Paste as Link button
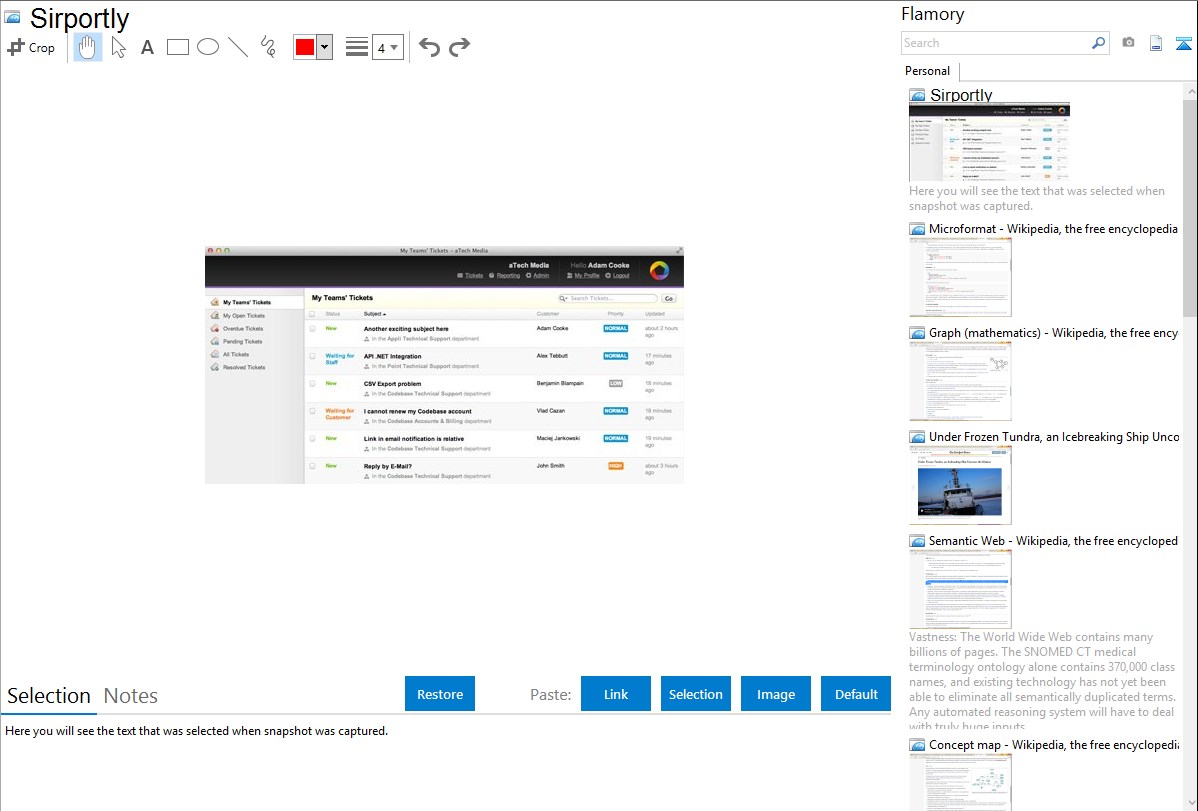Image resolution: width=1198 pixels, height=811 pixels. [x=616, y=694]
